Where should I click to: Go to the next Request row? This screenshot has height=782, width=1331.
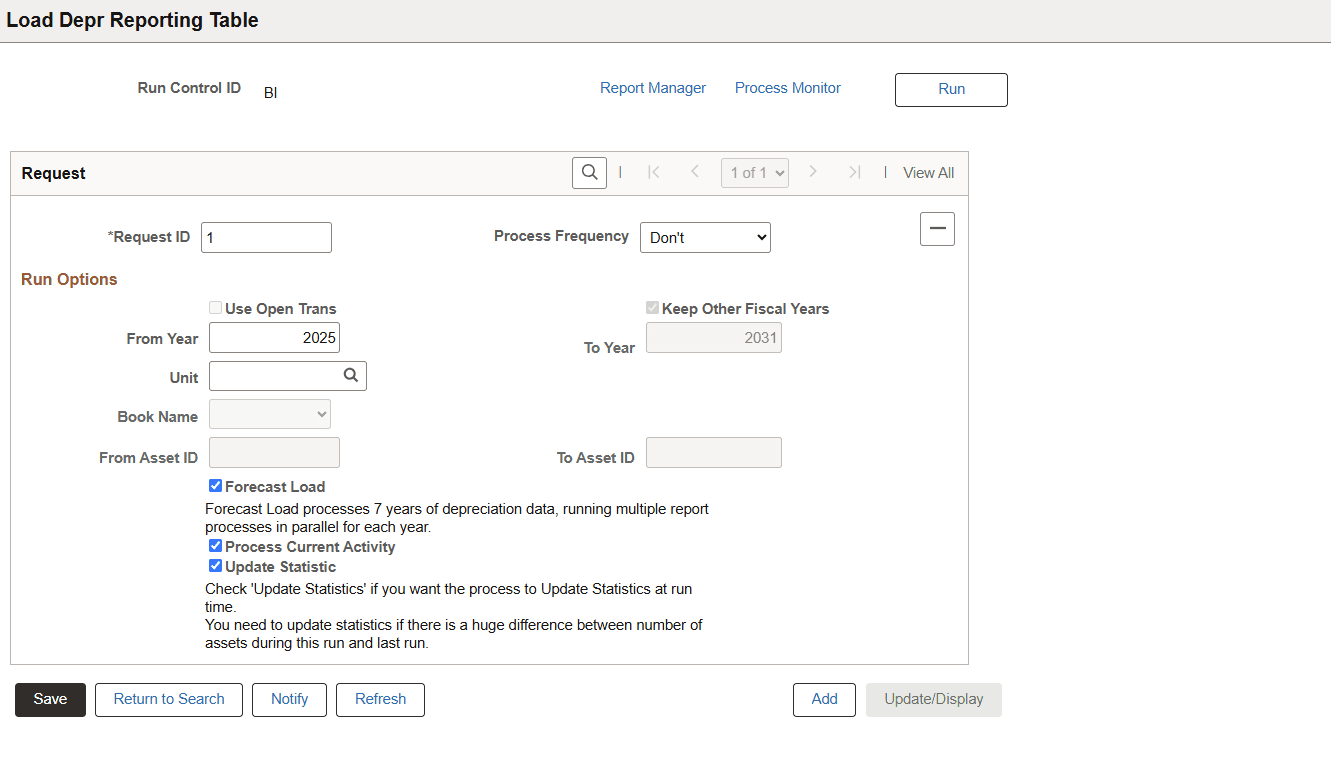(813, 172)
